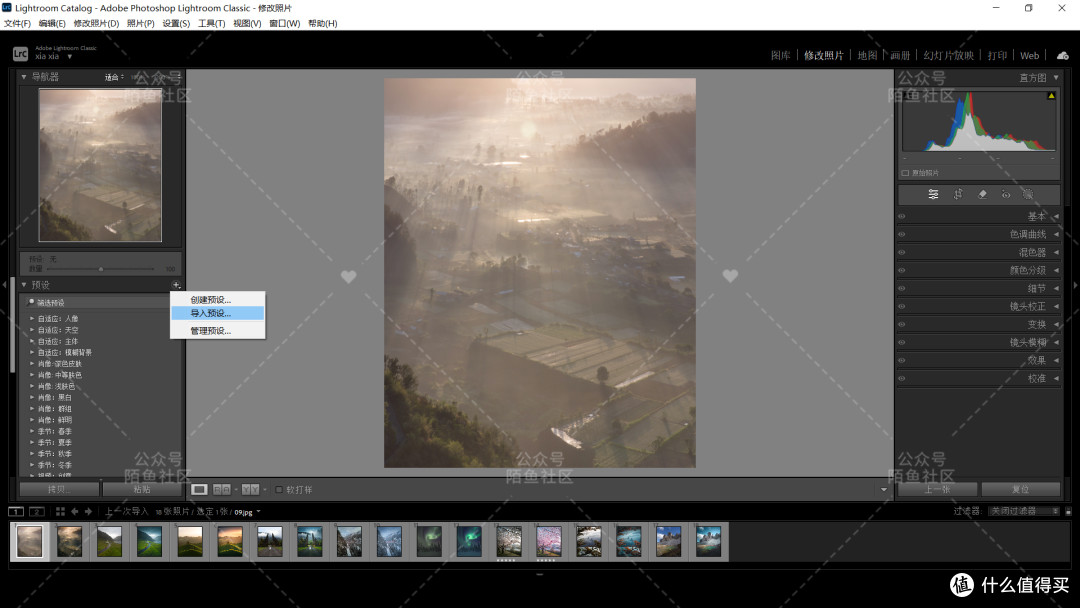Switch to the 图库 module
1080x608 pixels.
pos(780,55)
